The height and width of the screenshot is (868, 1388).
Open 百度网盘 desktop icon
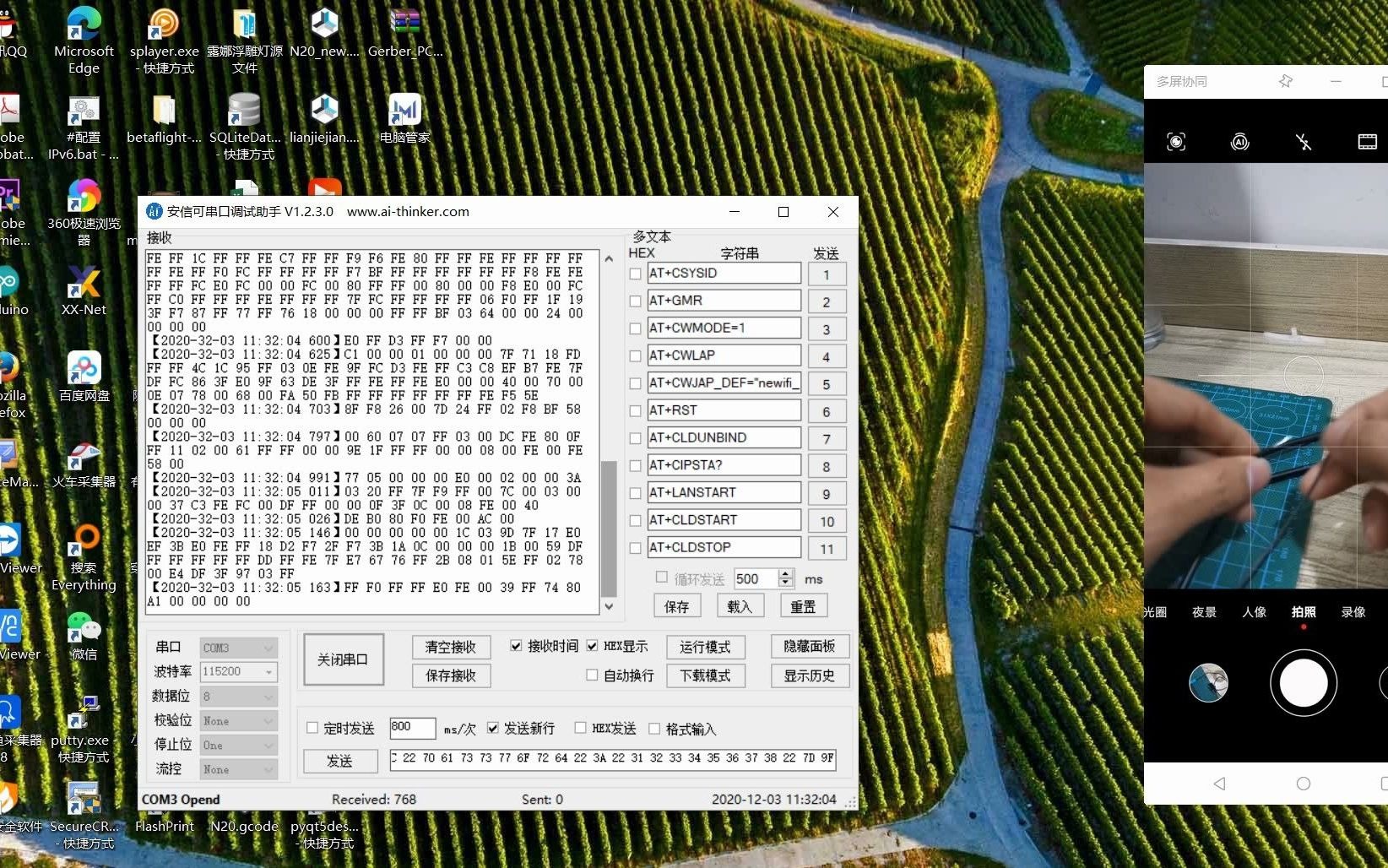pyautogui.click(x=84, y=376)
